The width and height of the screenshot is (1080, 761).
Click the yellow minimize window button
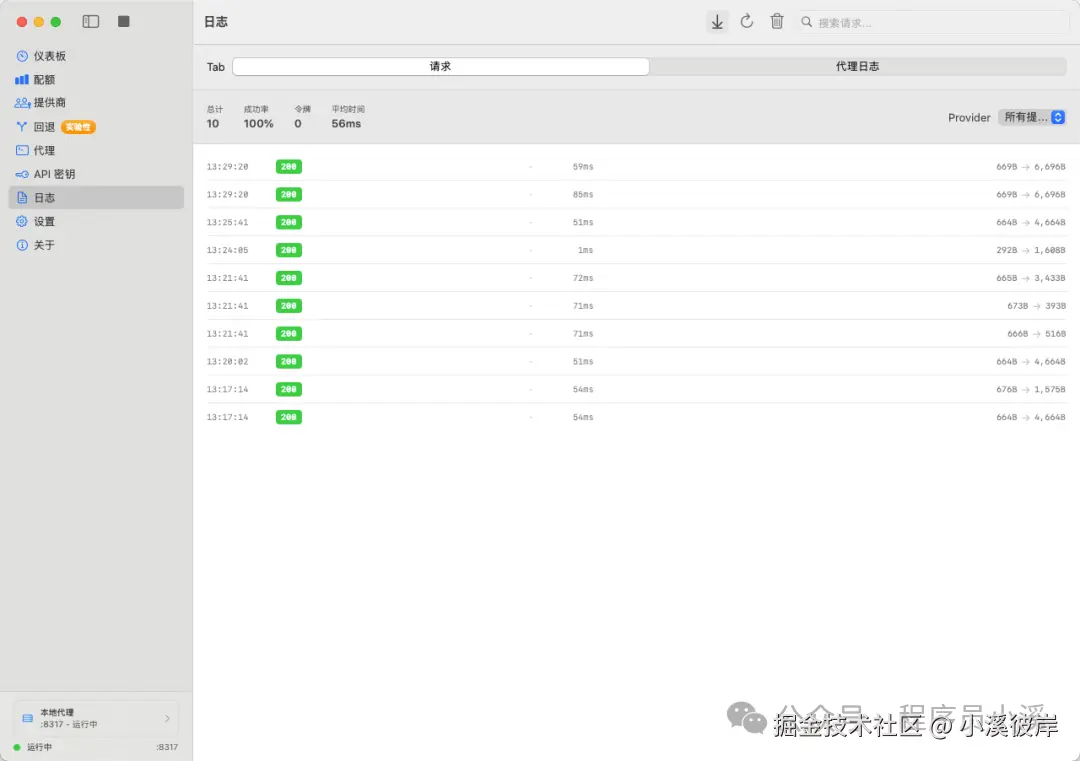point(39,22)
